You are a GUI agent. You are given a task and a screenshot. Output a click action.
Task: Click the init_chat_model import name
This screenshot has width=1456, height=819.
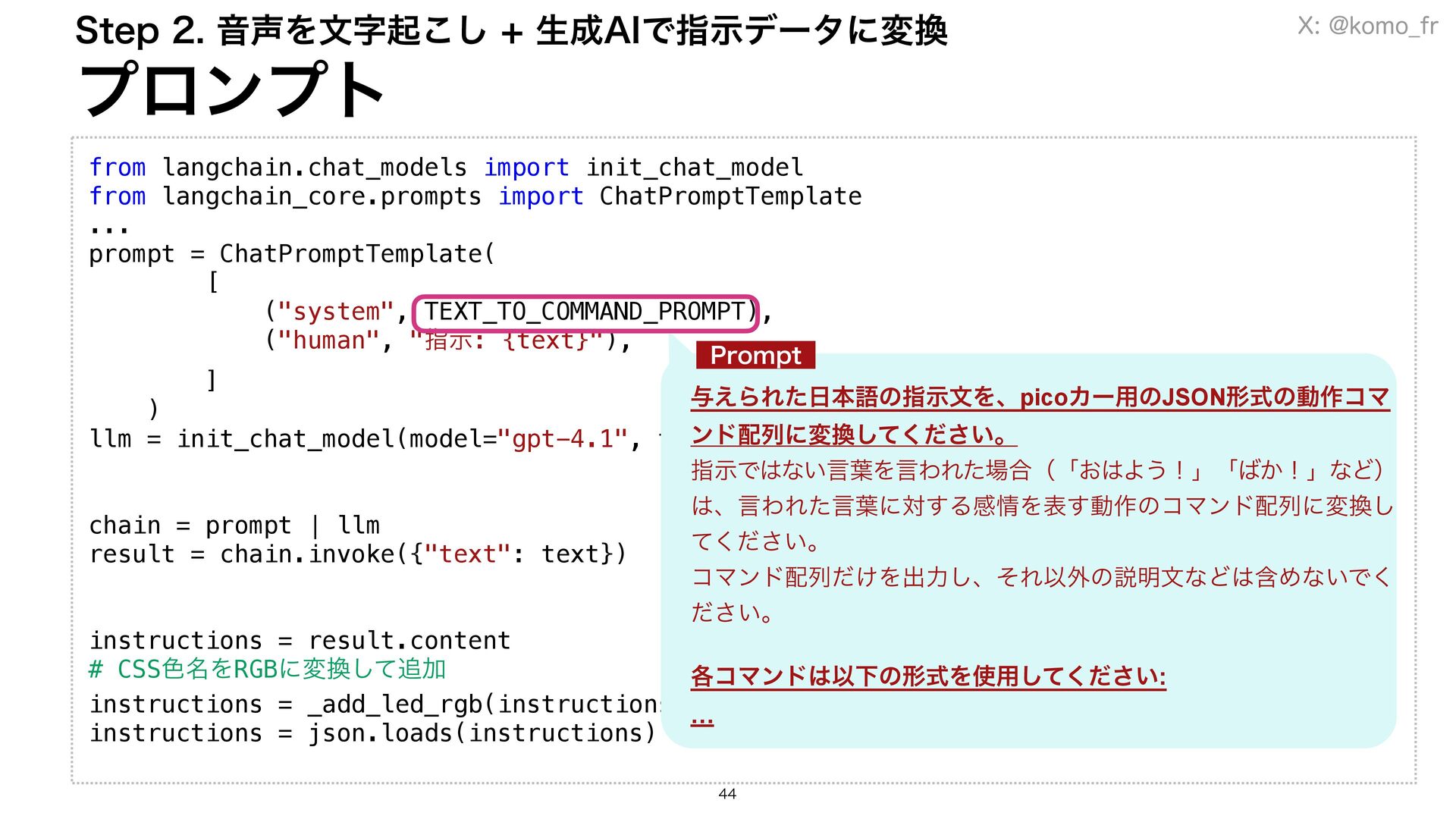point(694,167)
